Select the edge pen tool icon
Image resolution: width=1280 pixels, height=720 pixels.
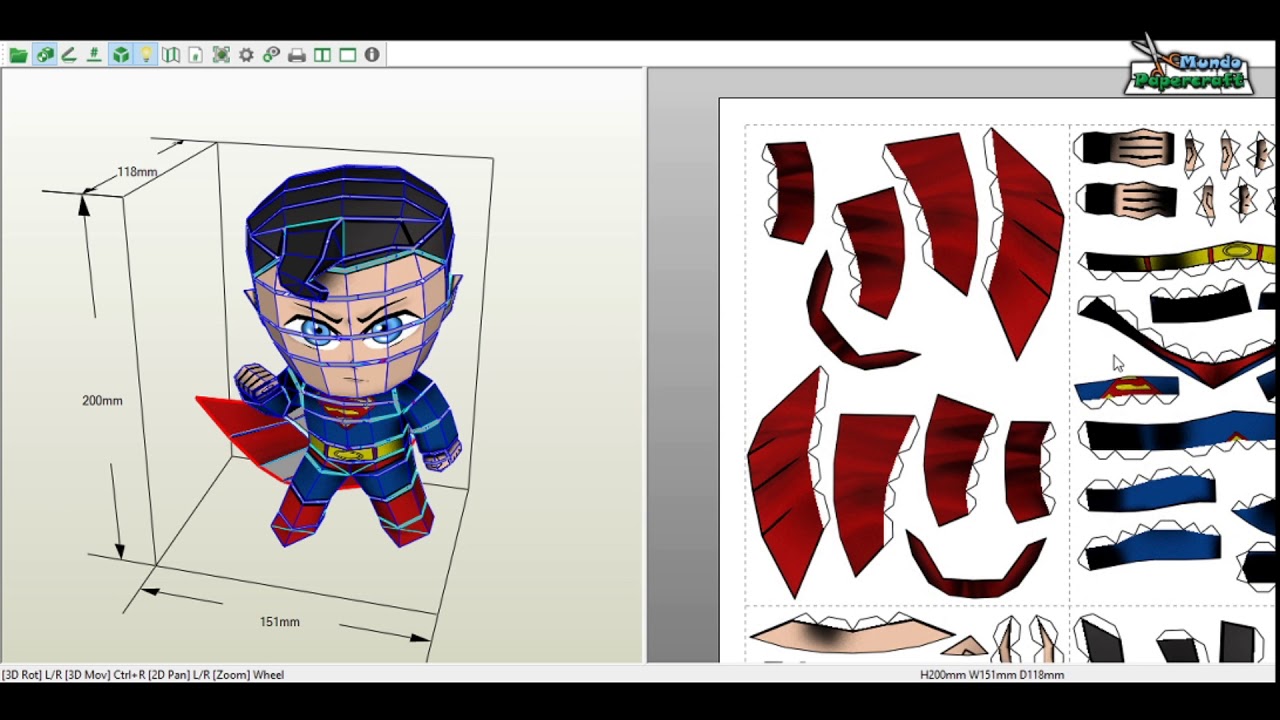[x=69, y=55]
